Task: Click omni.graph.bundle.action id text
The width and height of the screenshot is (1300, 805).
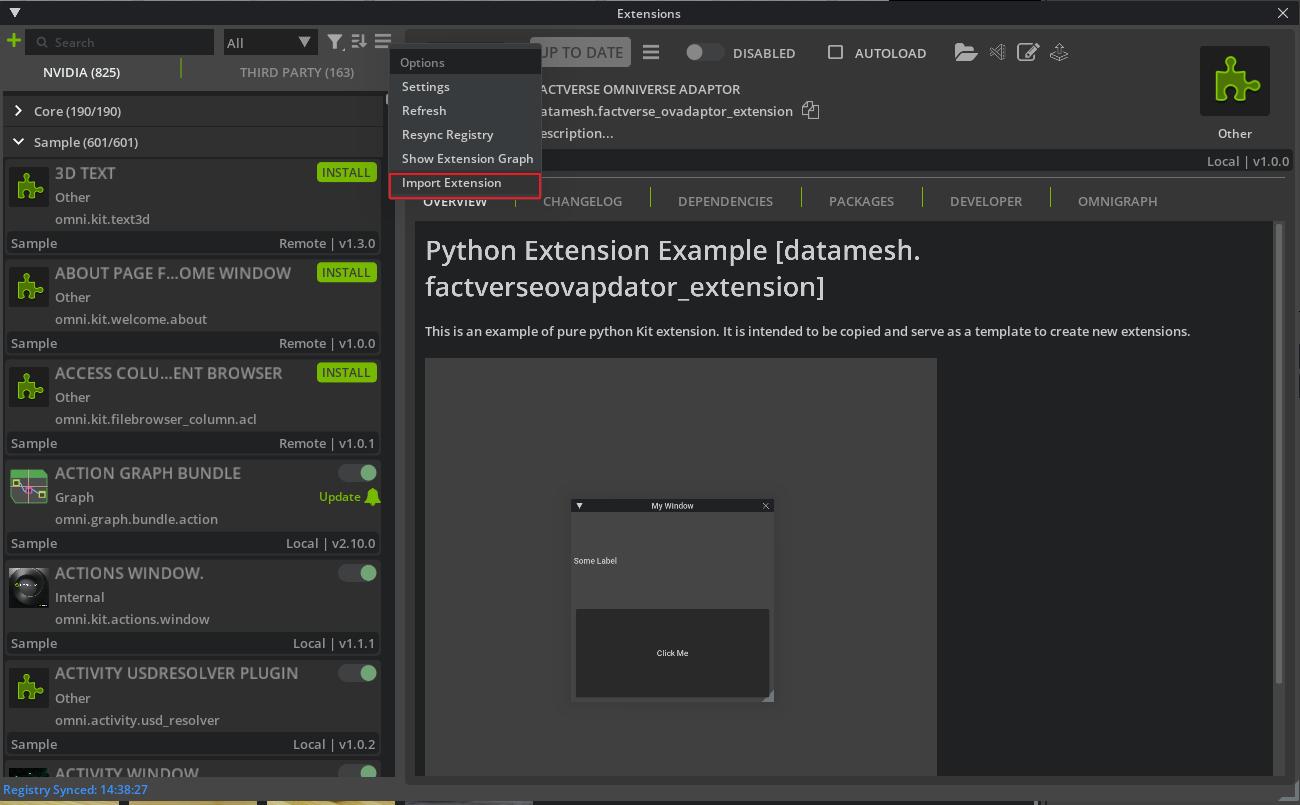Action: [136, 519]
